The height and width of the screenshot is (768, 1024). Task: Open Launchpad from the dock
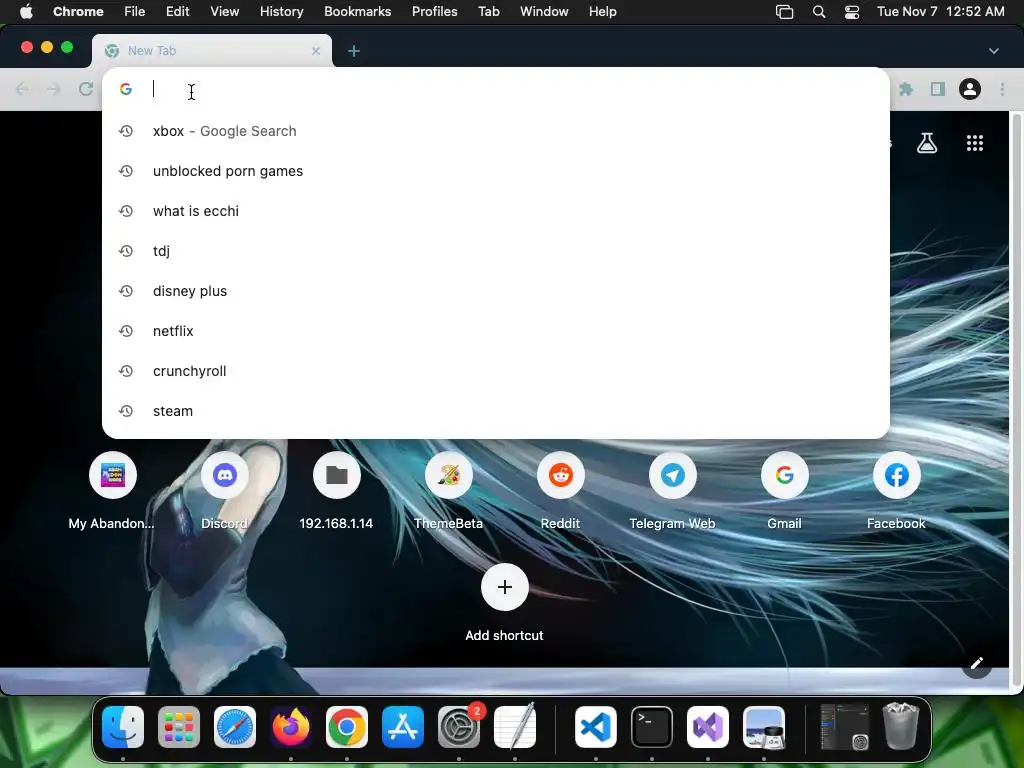179,727
